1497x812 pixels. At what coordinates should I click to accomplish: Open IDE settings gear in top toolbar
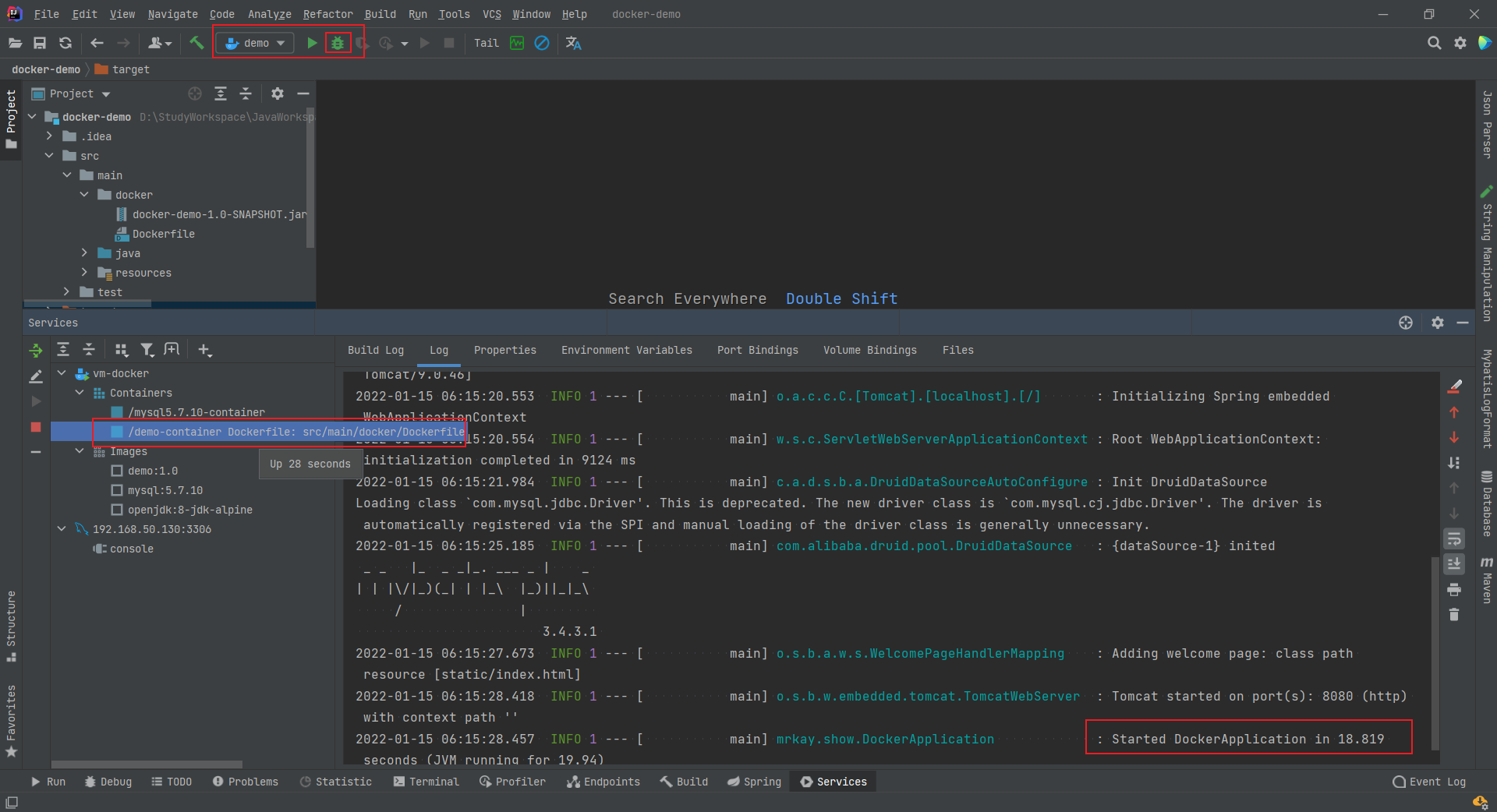pos(1460,43)
